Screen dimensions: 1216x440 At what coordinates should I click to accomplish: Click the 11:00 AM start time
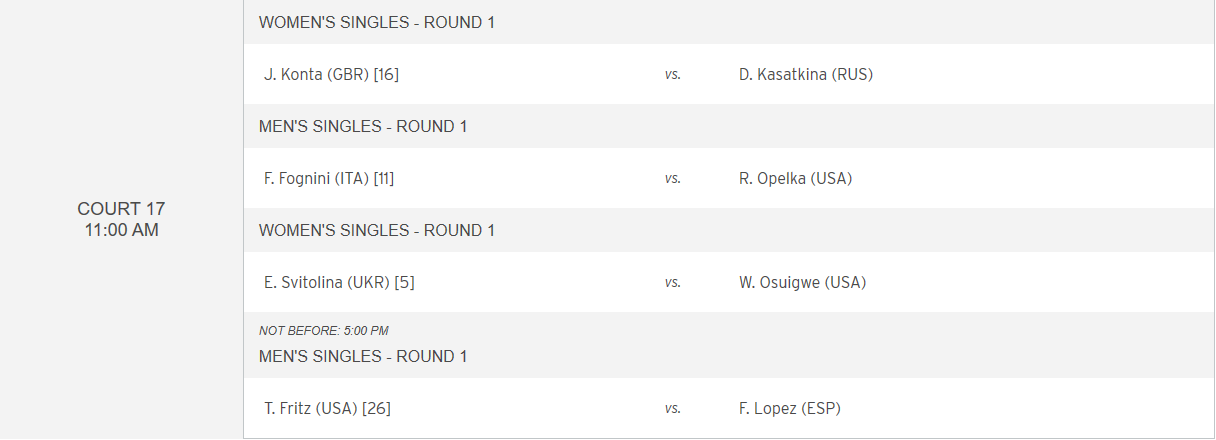pos(121,230)
